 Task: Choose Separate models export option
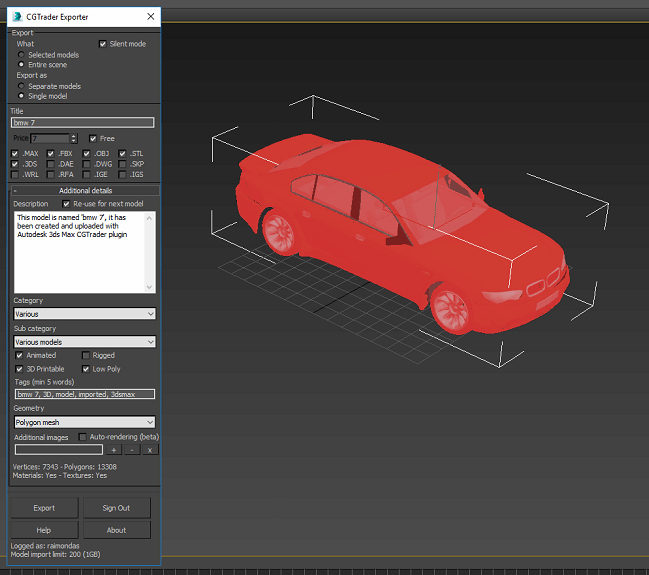[22, 86]
